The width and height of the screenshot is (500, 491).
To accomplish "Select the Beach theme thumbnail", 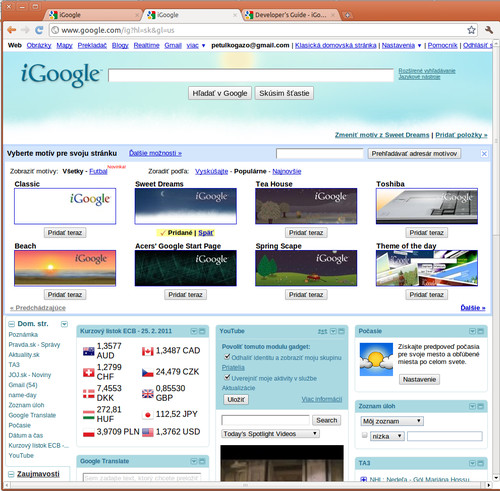I will (x=65, y=268).
